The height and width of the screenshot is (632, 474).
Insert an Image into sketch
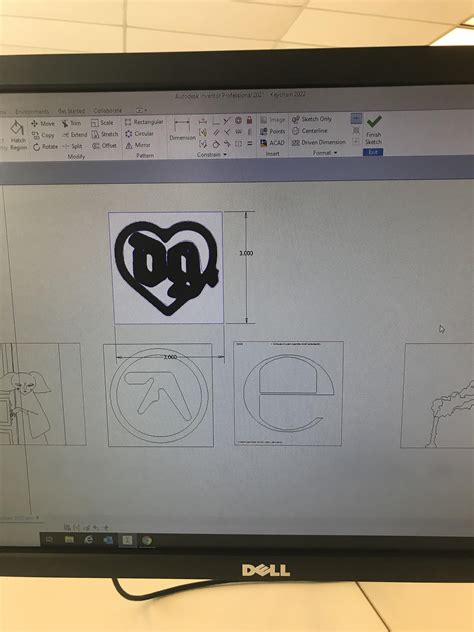pos(273,120)
